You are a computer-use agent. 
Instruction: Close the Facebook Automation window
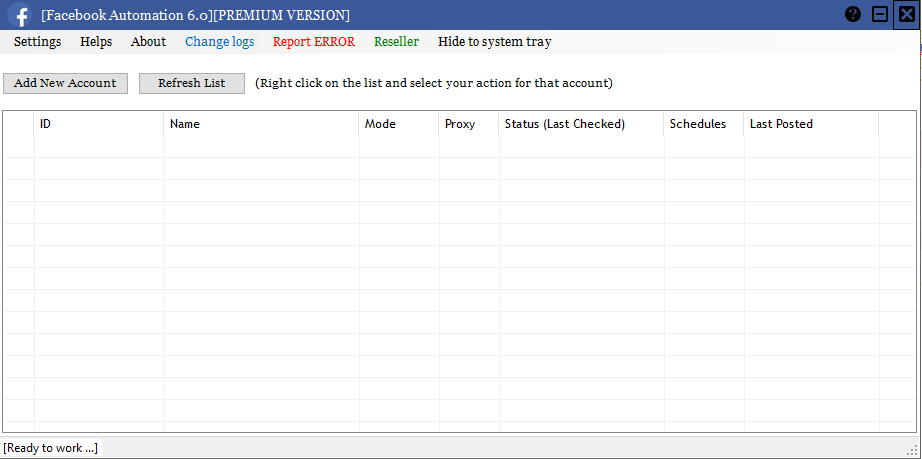907,15
